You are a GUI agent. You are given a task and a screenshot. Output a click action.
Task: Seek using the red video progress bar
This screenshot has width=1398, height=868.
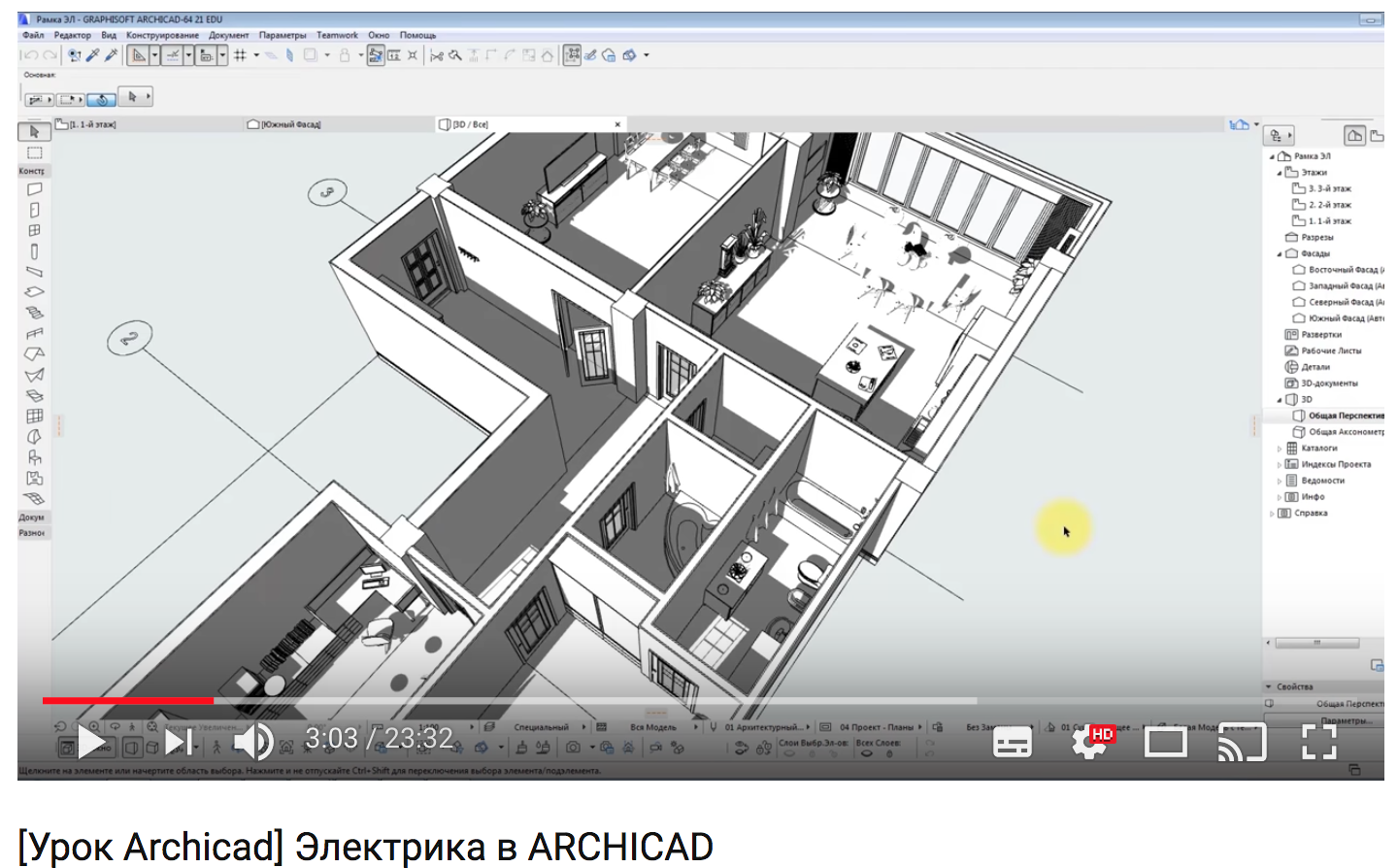(127, 700)
